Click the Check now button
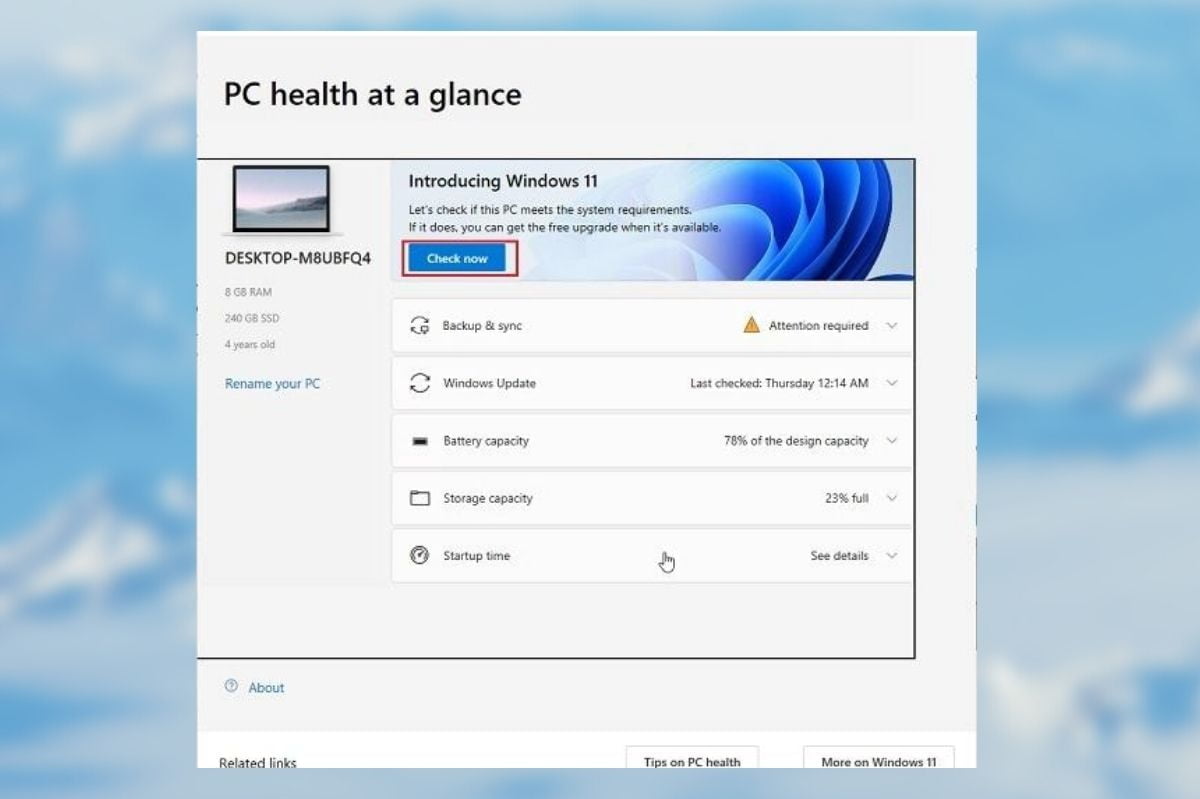The height and width of the screenshot is (799, 1200). (457, 258)
